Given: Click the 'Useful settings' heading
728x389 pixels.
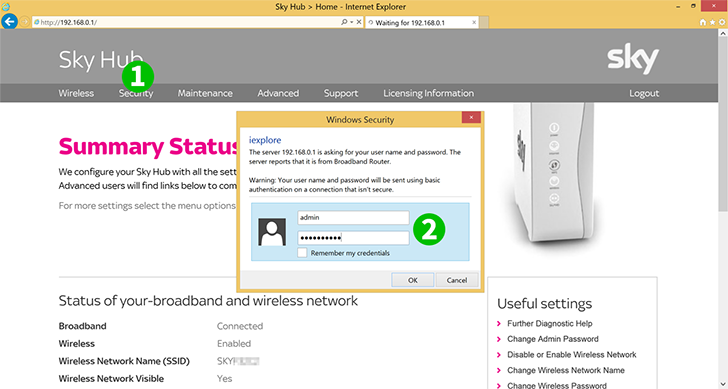Looking at the screenshot, I should point(545,304).
